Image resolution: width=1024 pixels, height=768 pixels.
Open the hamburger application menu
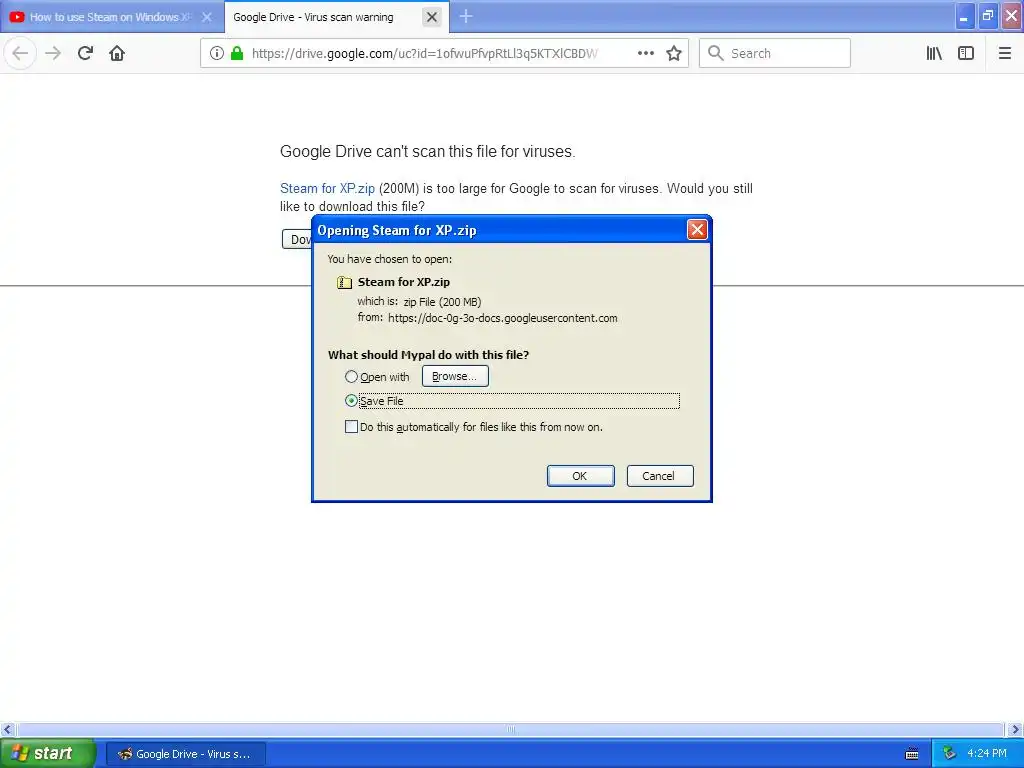pyautogui.click(x=1005, y=53)
